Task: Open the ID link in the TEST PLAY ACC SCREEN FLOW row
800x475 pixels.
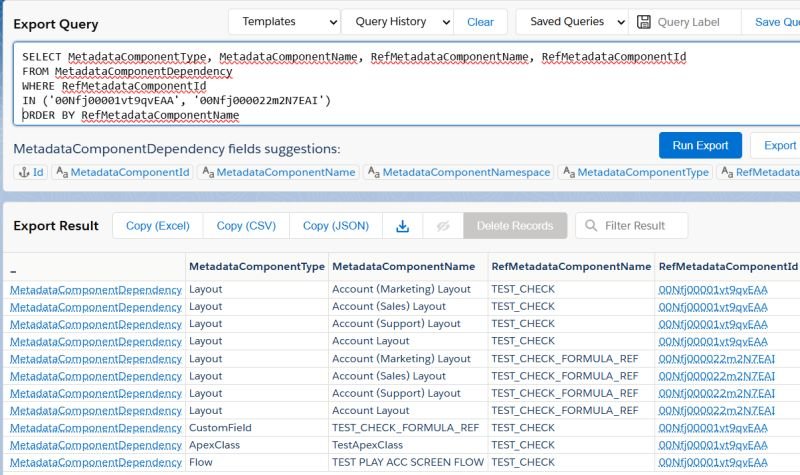Action: (x=713, y=463)
